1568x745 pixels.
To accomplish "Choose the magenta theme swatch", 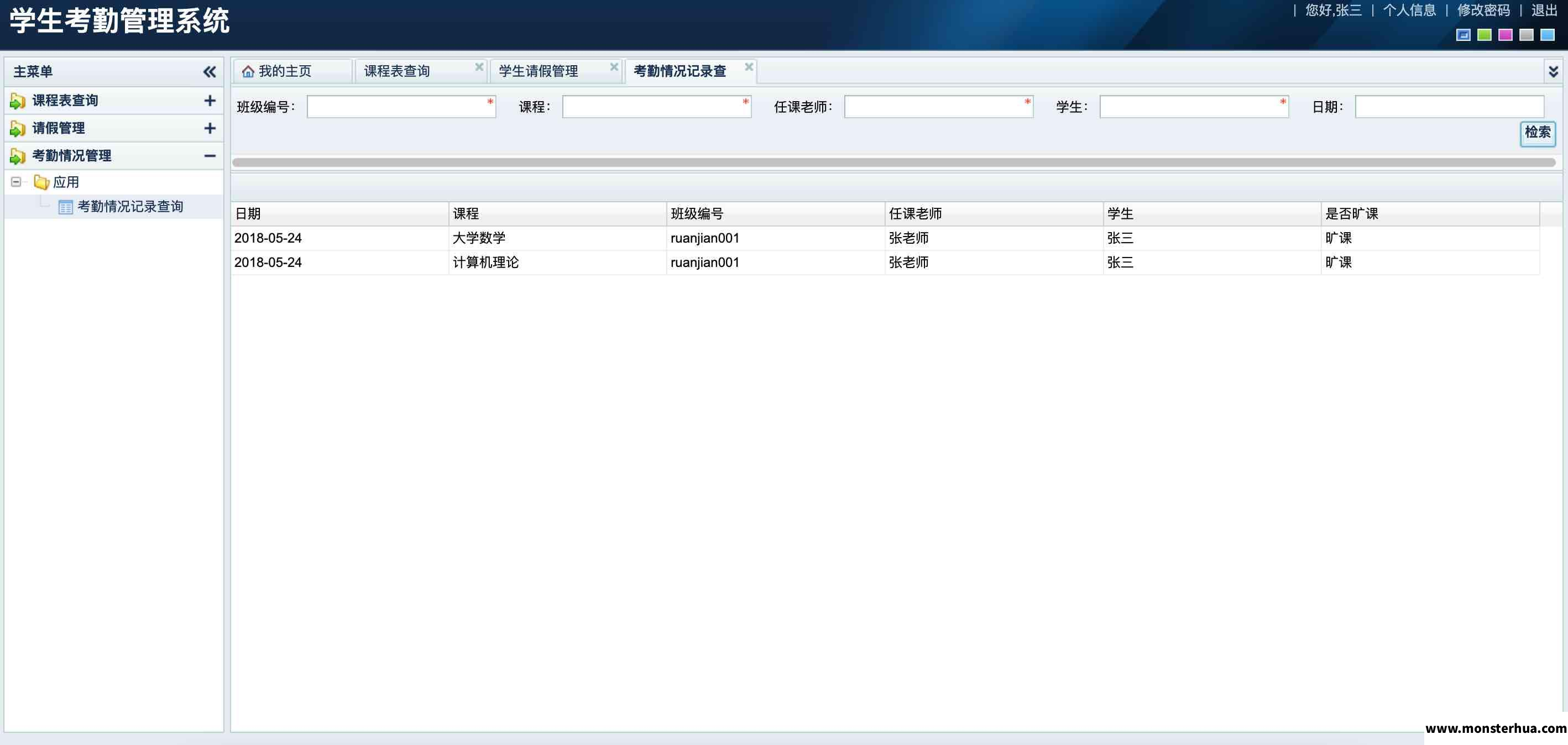I will (x=1506, y=35).
